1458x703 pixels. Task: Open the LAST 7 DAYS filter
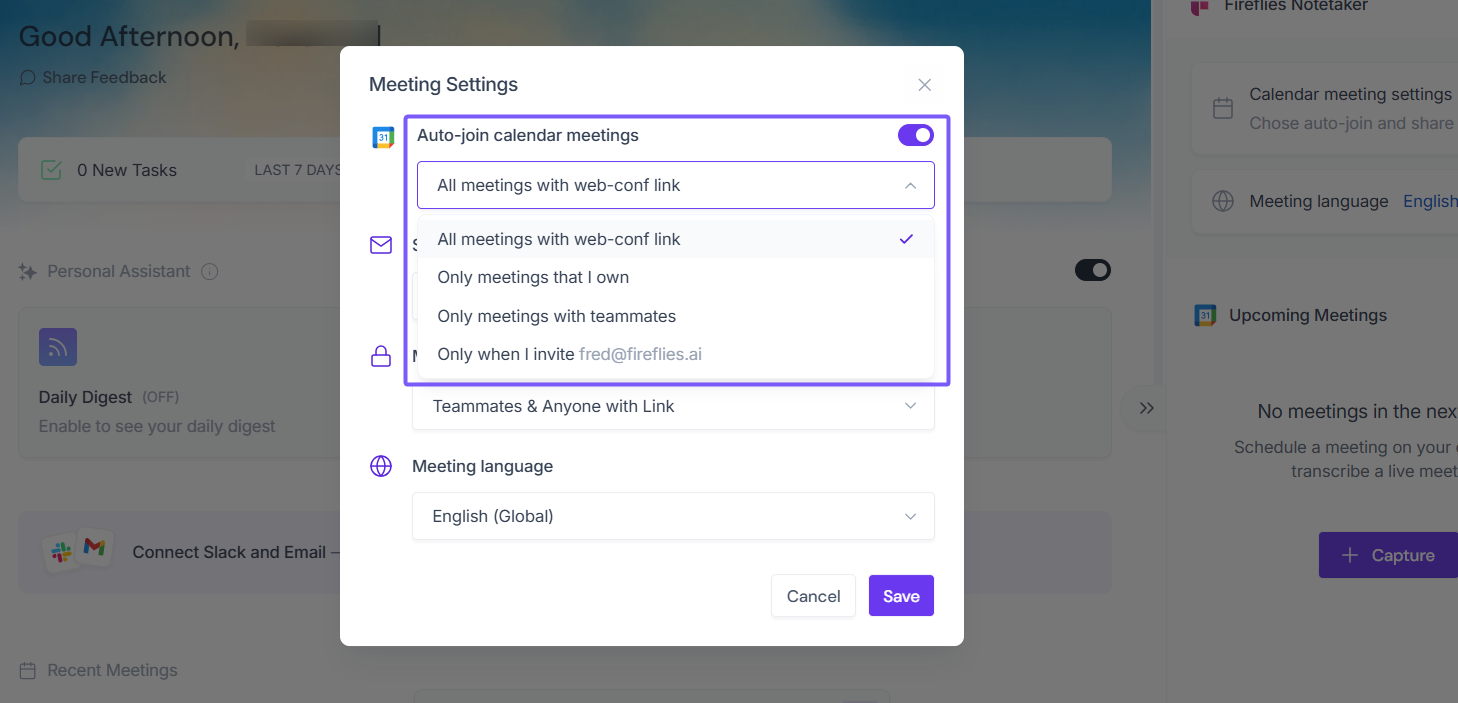pos(297,170)
